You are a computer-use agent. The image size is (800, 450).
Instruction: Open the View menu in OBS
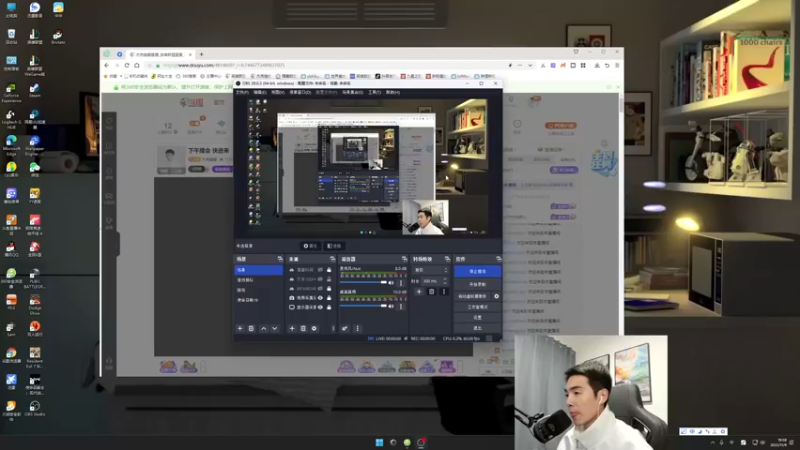(278, 92)
